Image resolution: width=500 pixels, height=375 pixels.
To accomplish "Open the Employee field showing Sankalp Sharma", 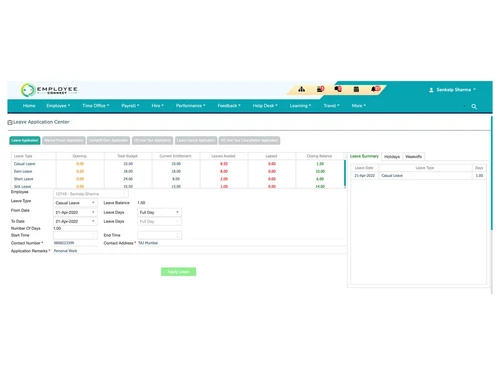I will 91,194.
